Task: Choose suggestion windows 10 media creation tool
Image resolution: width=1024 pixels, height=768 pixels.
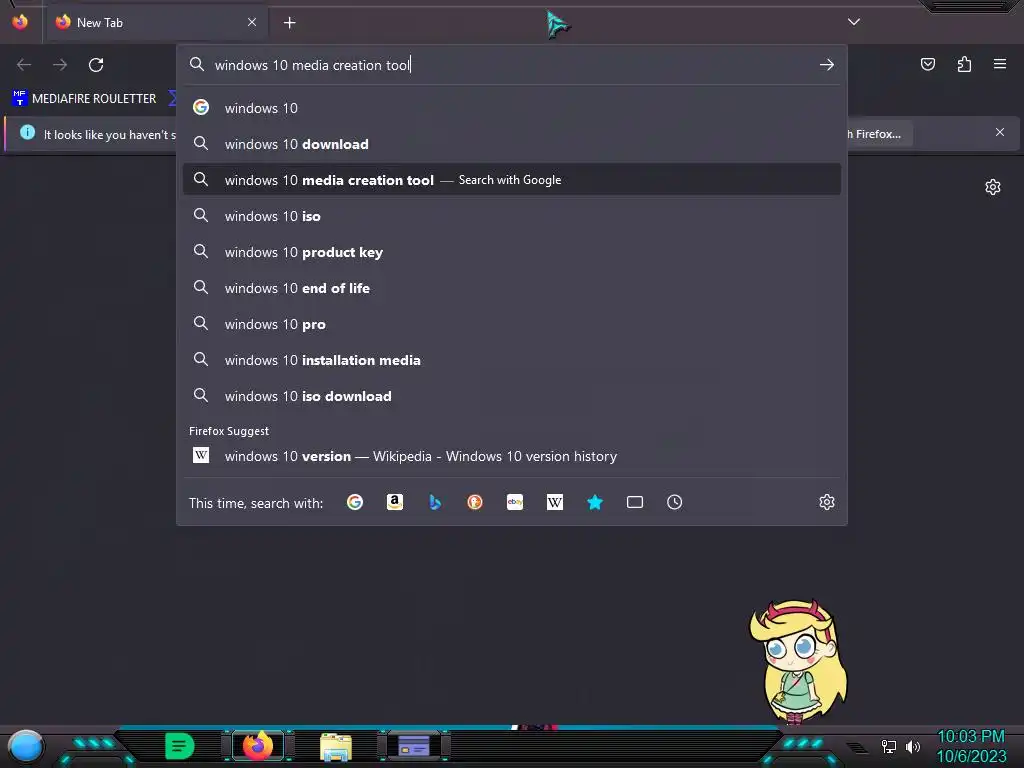Action: [x=512, y=180]
